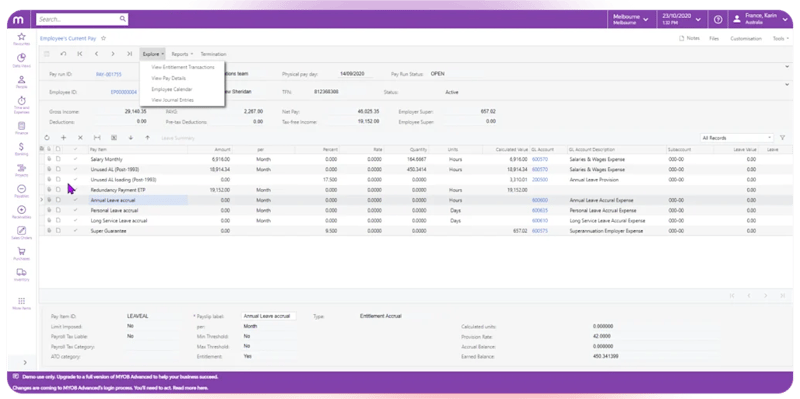Delete the selected pay item row

point(80,138)
